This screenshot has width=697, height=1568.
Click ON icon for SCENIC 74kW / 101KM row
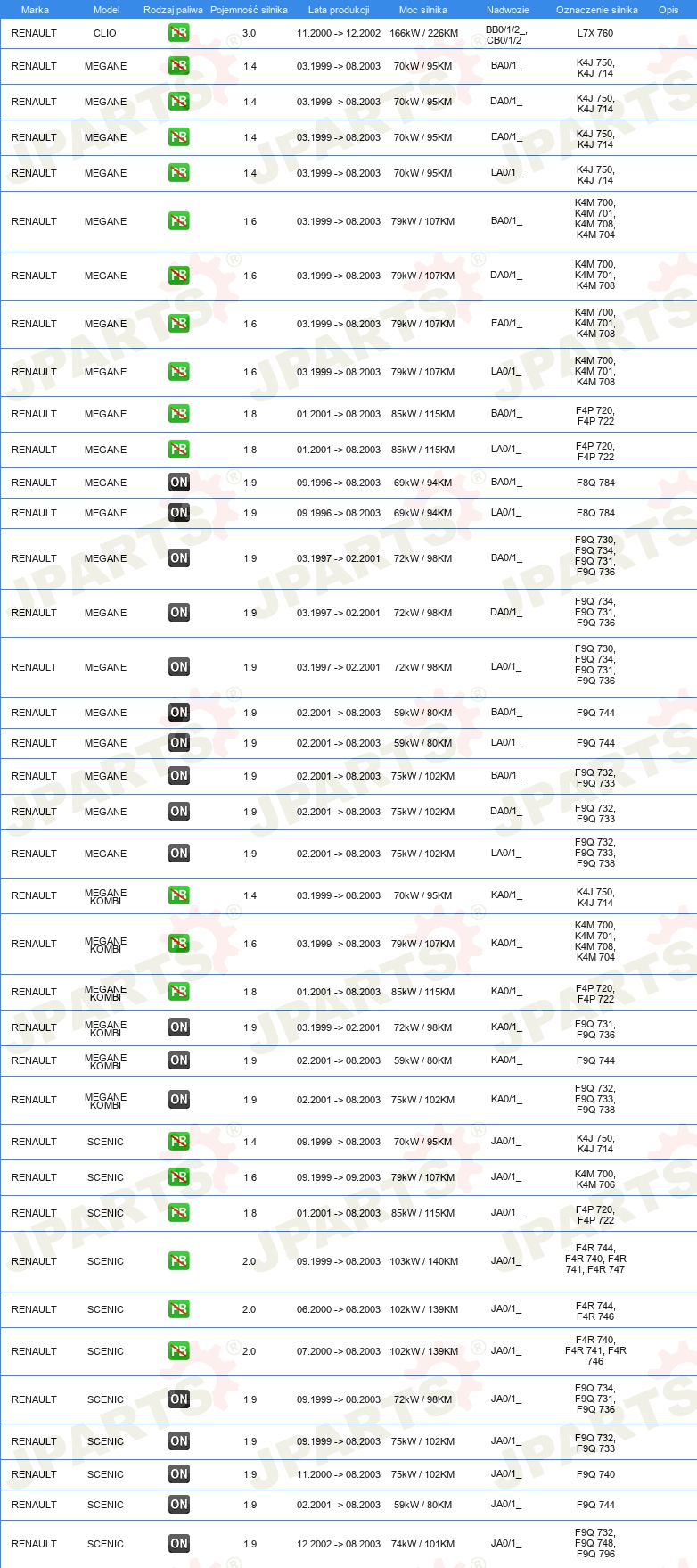[179, 1544]
